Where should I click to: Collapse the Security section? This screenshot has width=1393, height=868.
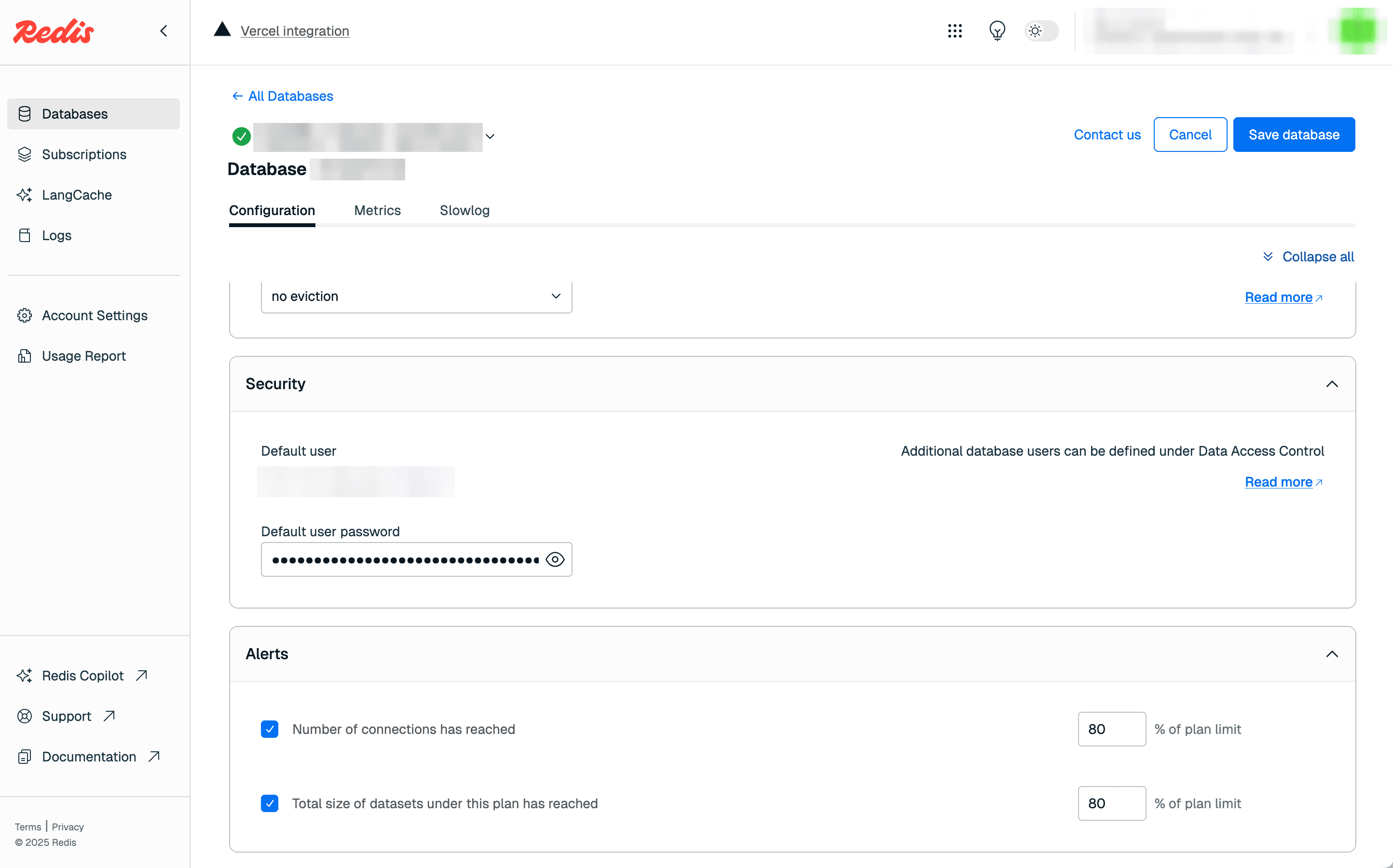click(1332, 383)
